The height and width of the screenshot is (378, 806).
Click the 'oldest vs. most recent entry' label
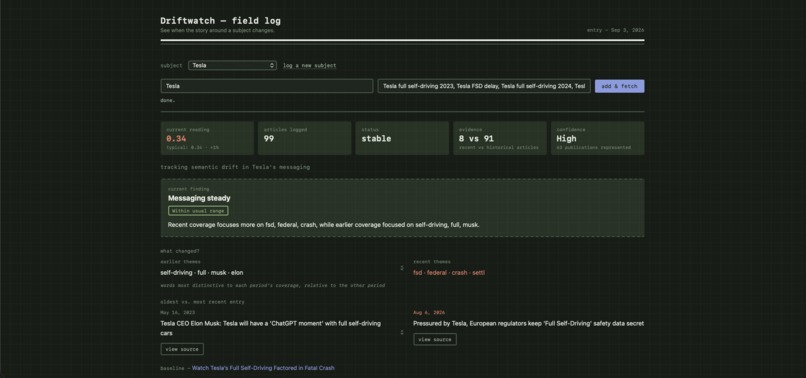[x=203, y=302]
